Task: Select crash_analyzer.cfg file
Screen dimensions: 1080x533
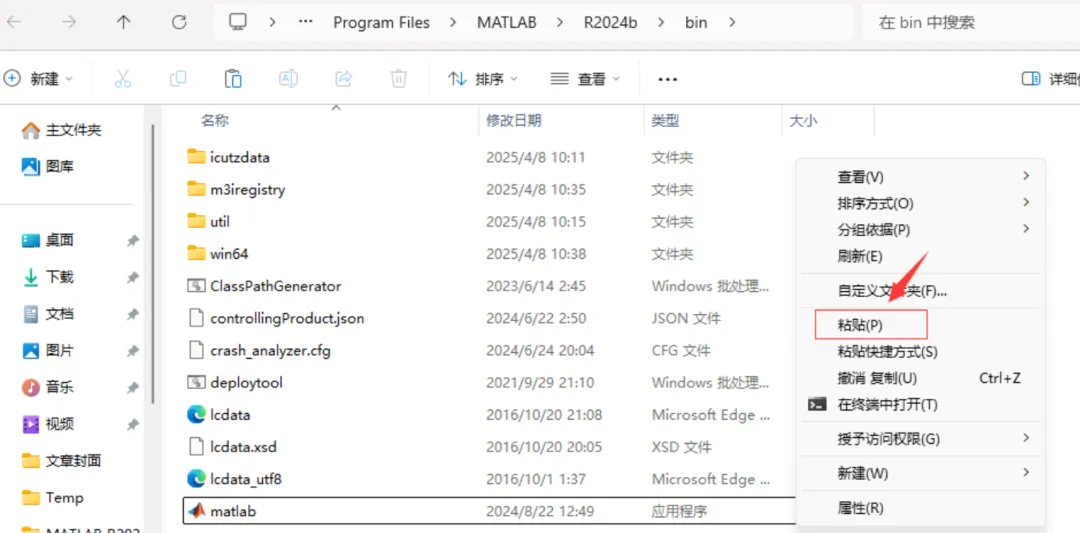Action: [x=259, y=351]
